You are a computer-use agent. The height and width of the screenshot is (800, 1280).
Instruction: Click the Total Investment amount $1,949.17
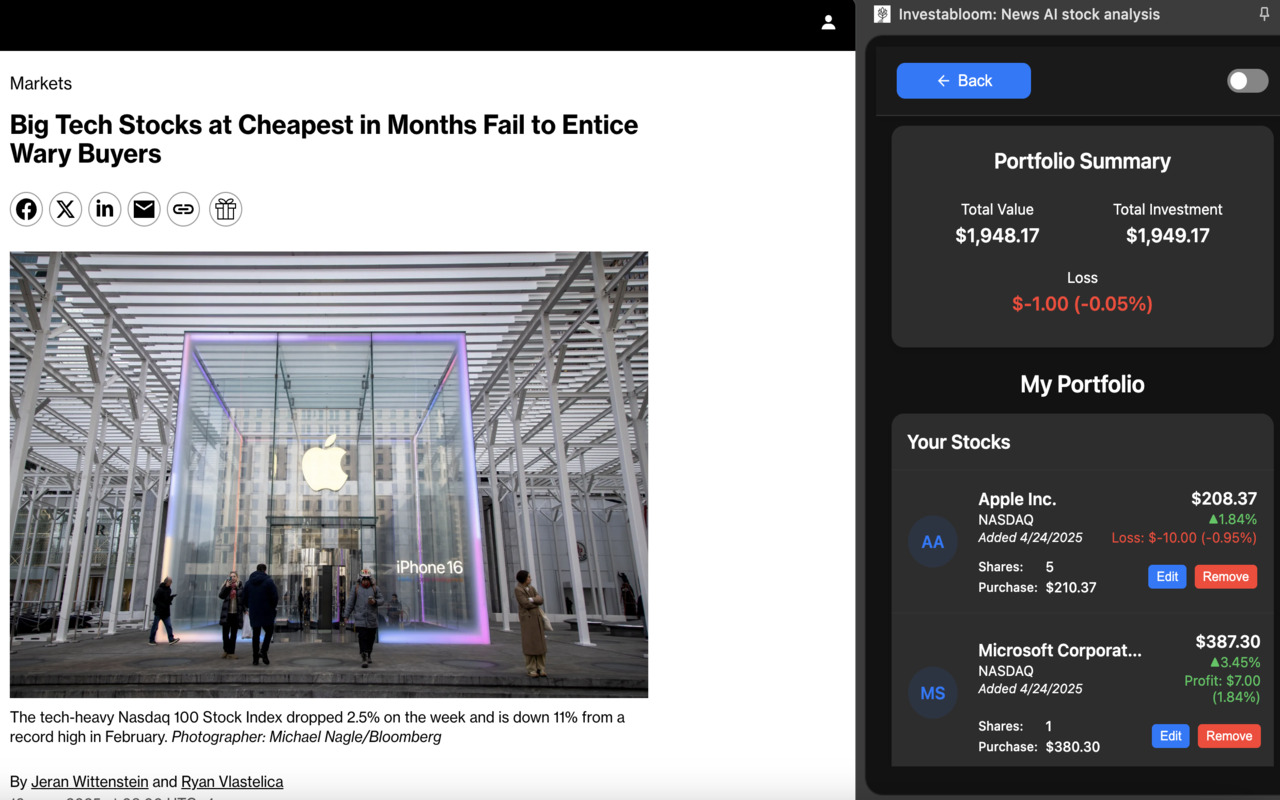click(1168, 236)
